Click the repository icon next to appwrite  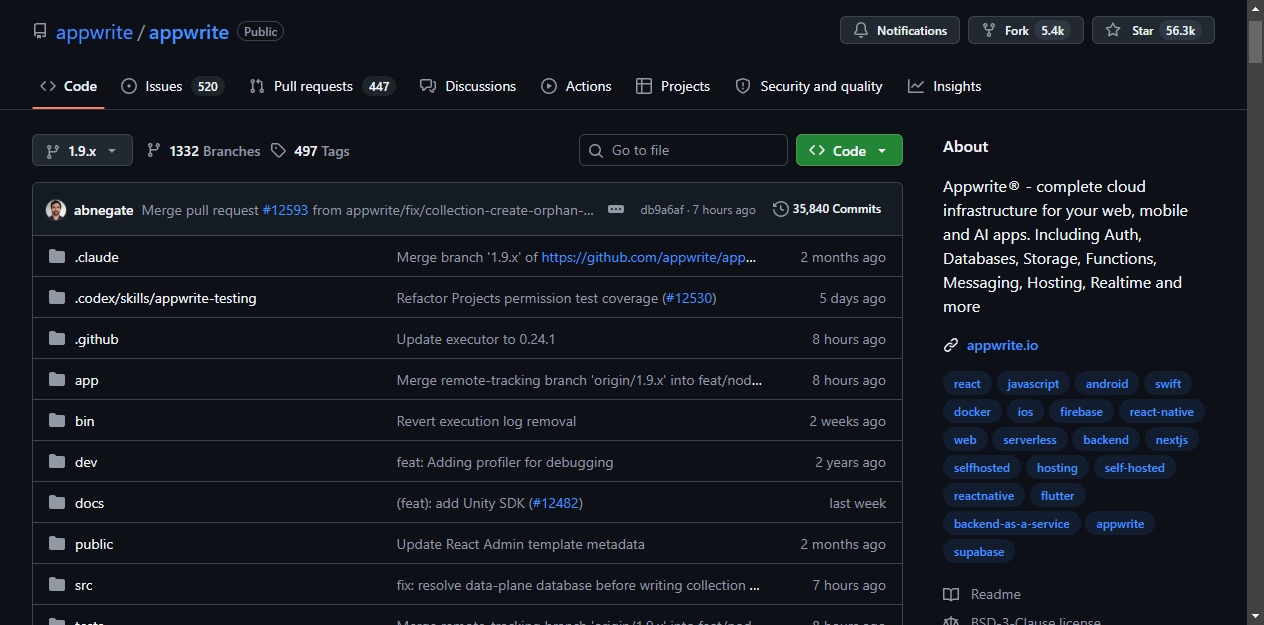[x=40, y=31]
